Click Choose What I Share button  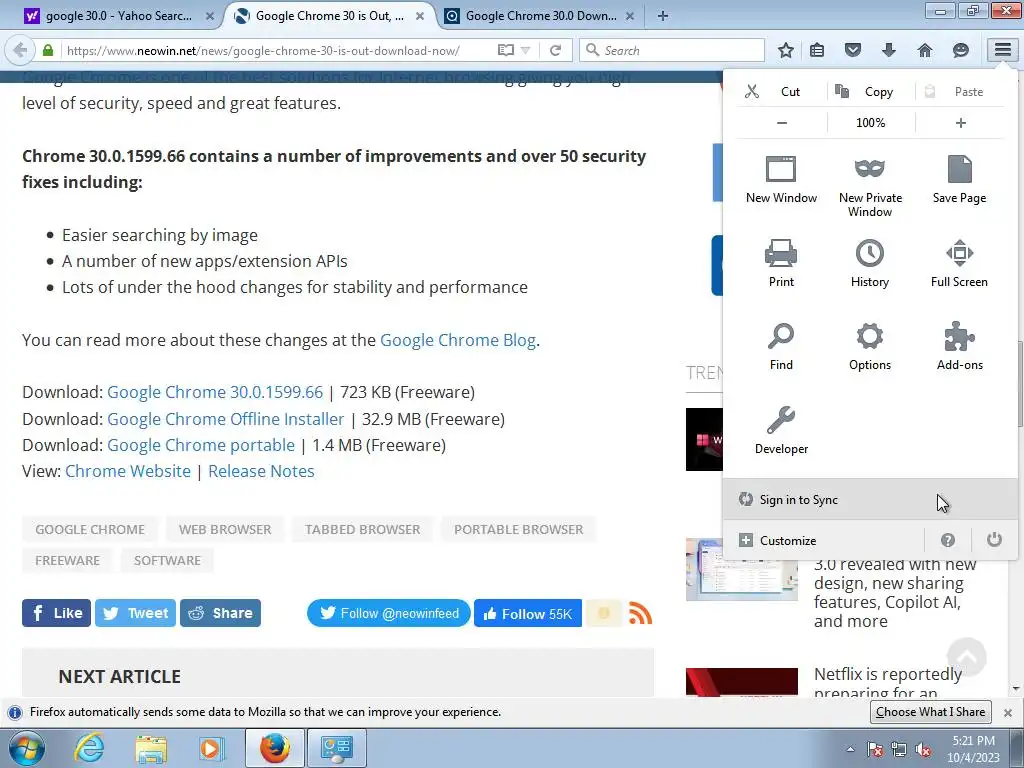931,712
